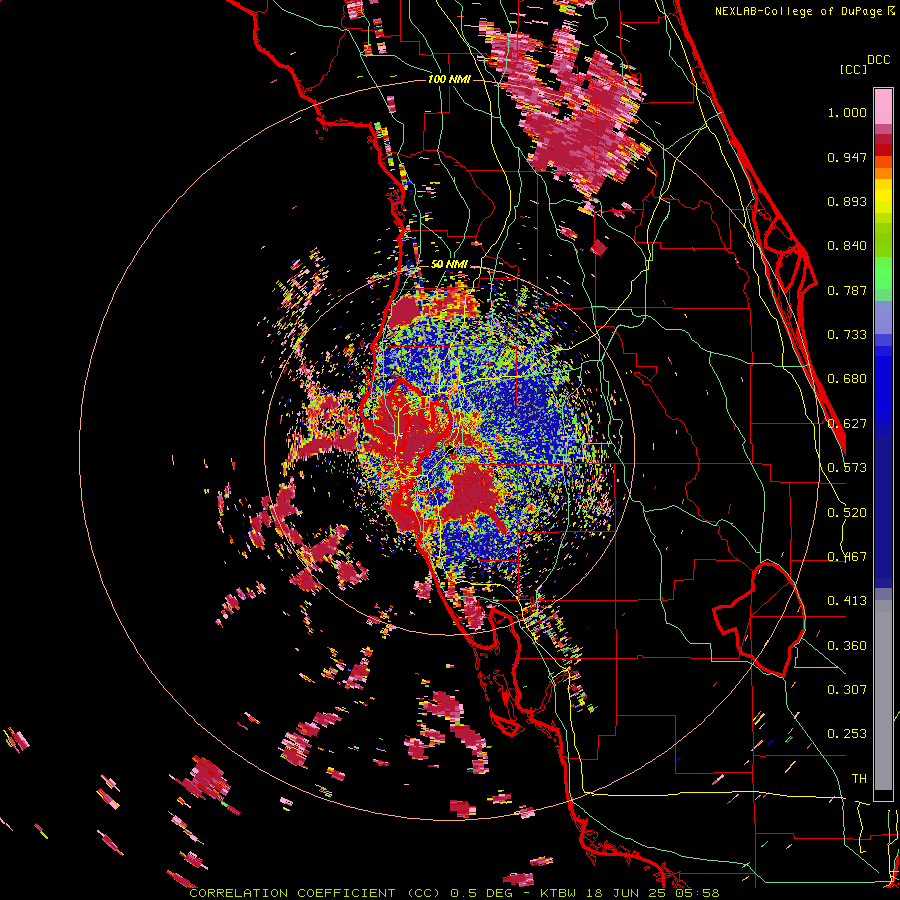Pick the bright green band of color scale
Image resolution: width=900 pixels, height=900 pixels.
point(883,273)
